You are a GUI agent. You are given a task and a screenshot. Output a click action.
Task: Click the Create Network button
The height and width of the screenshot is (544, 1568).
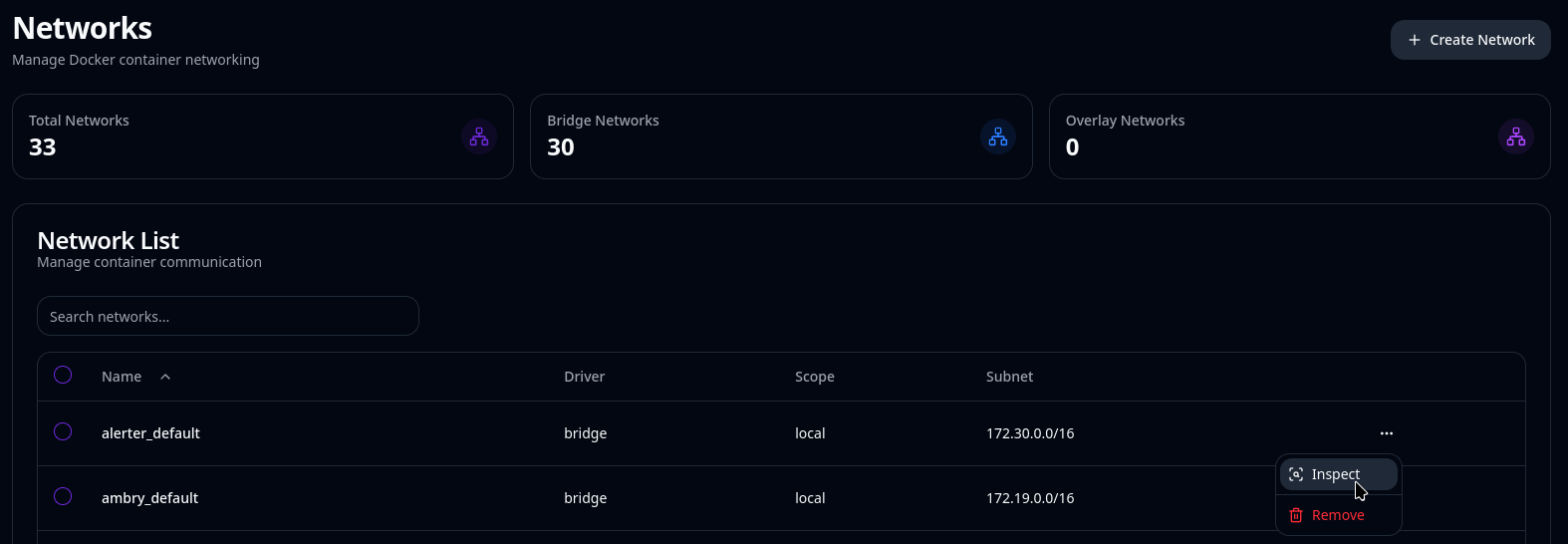(1470, 40)
